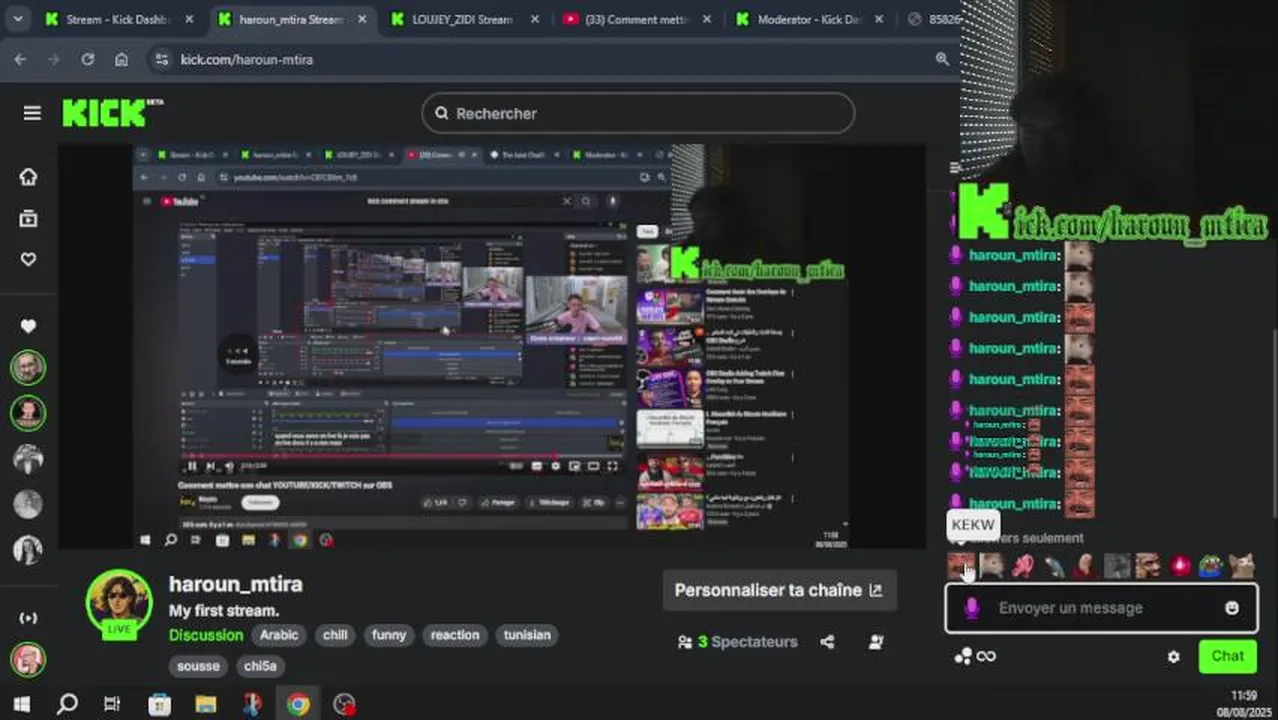The image size is (1278, 720).
Task: Switch to LOUJEY_ZIDI Stream tab
Action: (464, 19)
